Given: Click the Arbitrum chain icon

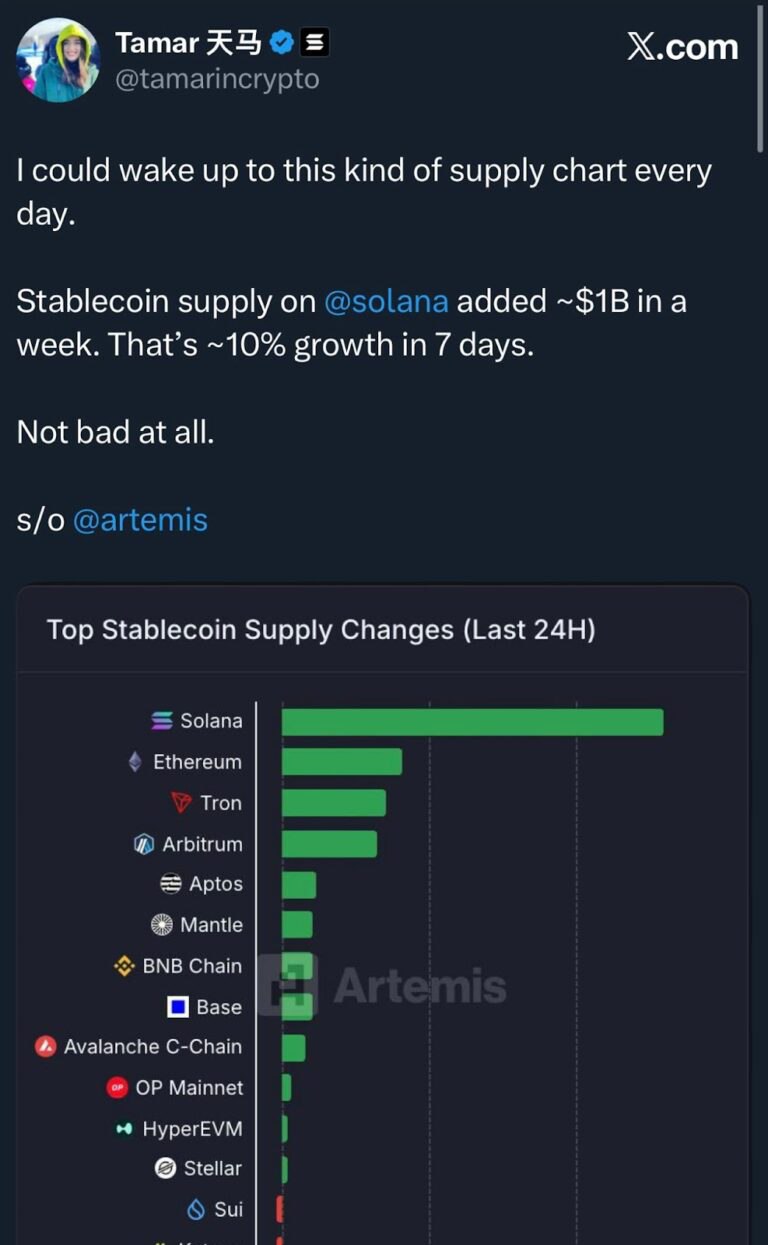Looking at the screenshot, I should pyautogui.click(x=144, y=844).
